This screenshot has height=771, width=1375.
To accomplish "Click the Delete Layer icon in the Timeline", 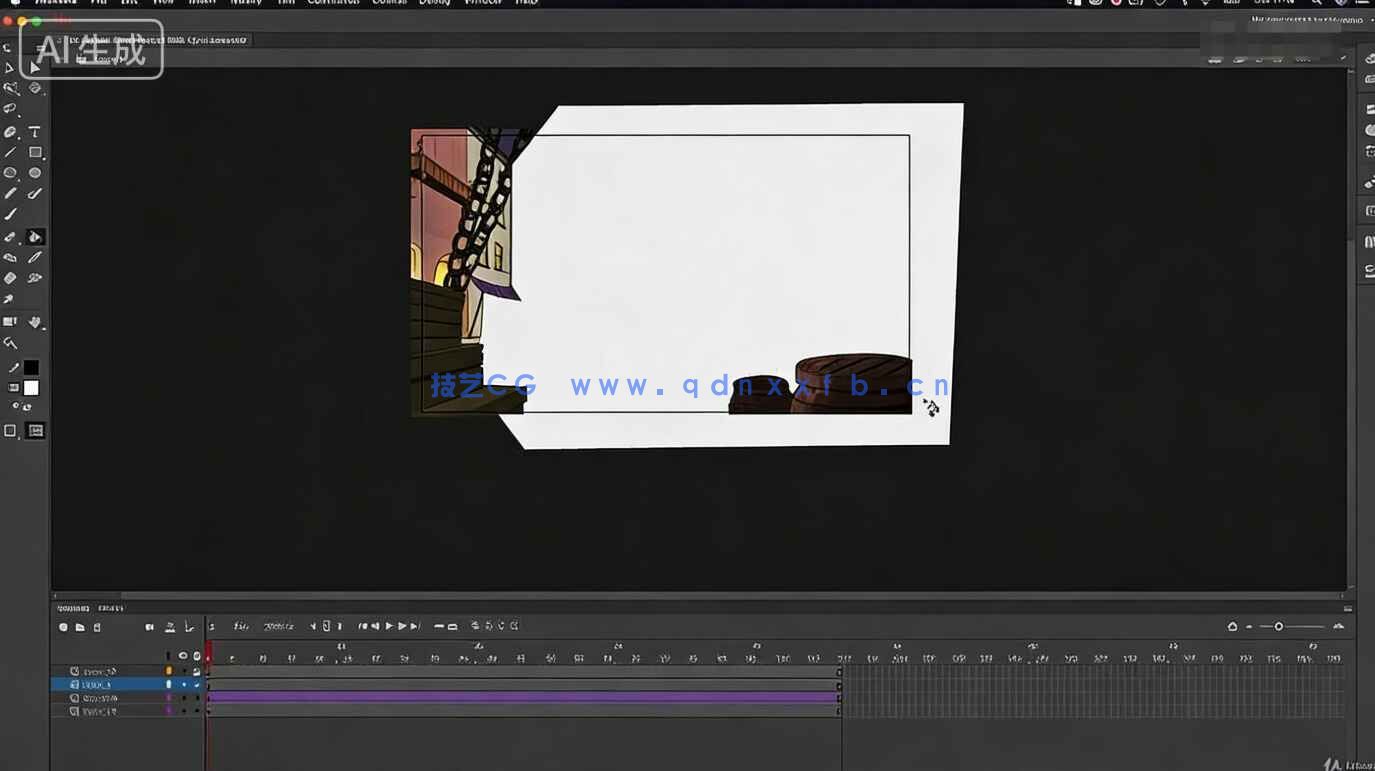I will tap(96, 626).
